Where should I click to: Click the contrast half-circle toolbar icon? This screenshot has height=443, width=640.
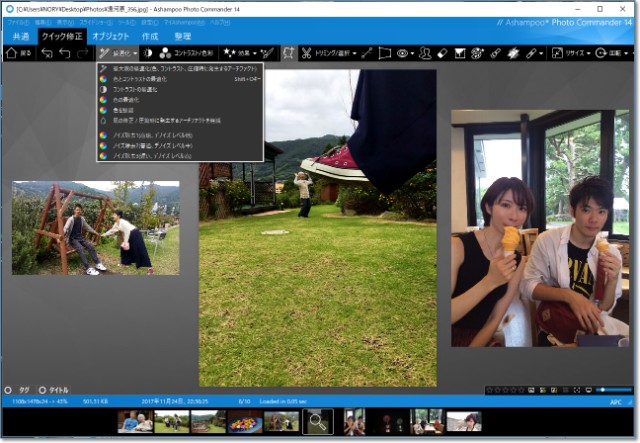click(x=147, y=53)
